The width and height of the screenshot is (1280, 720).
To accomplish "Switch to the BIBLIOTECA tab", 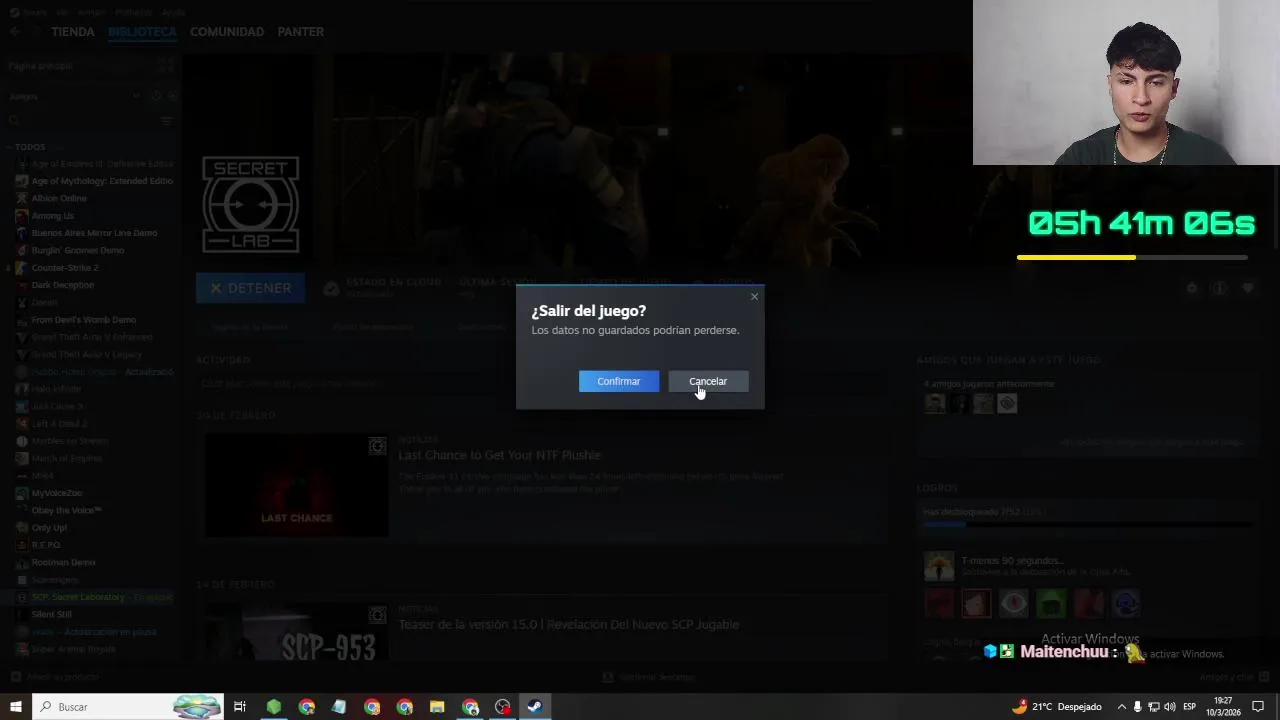I will point(142,32).
